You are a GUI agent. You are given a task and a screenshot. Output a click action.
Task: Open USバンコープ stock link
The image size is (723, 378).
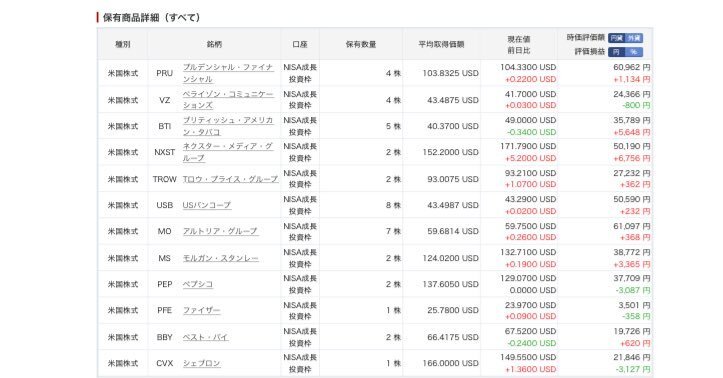pyautogui.click(x=207, y=205)
